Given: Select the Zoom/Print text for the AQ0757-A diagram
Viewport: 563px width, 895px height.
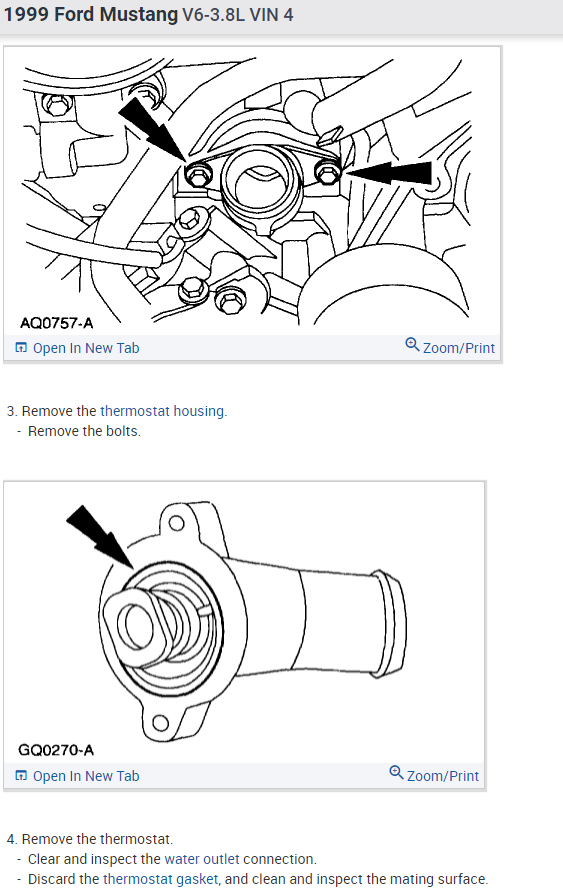Looking at the screenshot, I should point(459,348).
